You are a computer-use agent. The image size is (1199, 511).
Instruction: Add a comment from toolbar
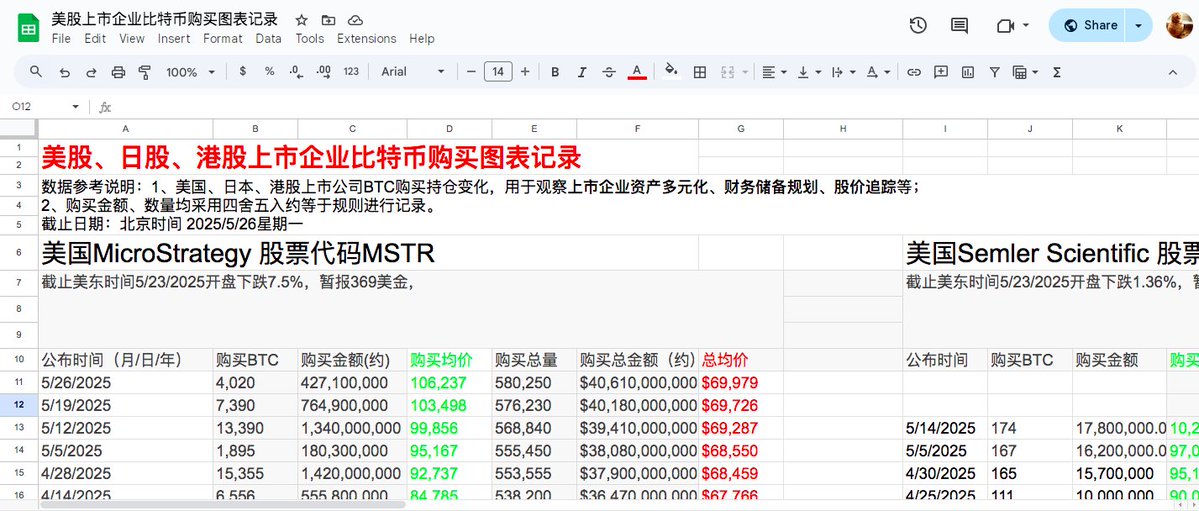tap(941, 72)
